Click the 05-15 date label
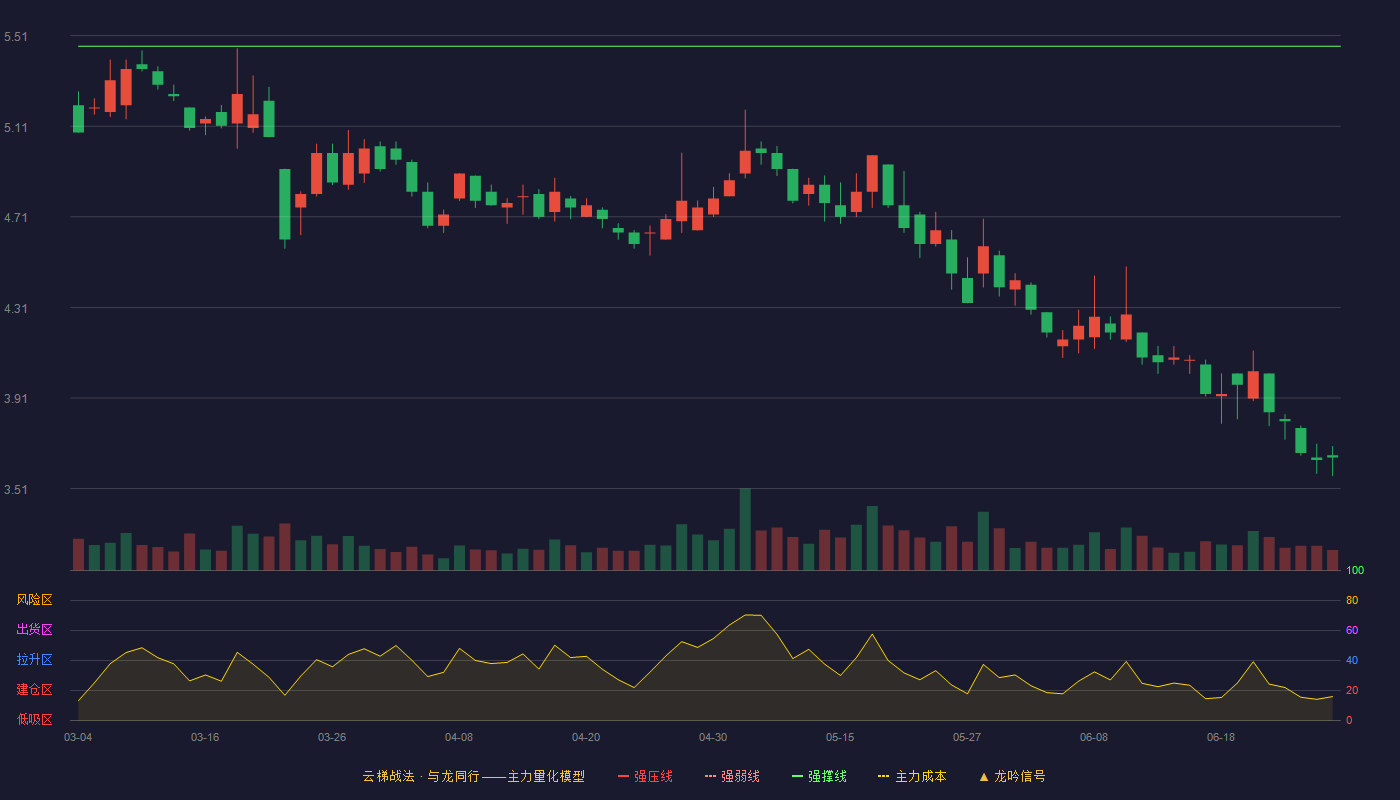 point(840,737)
